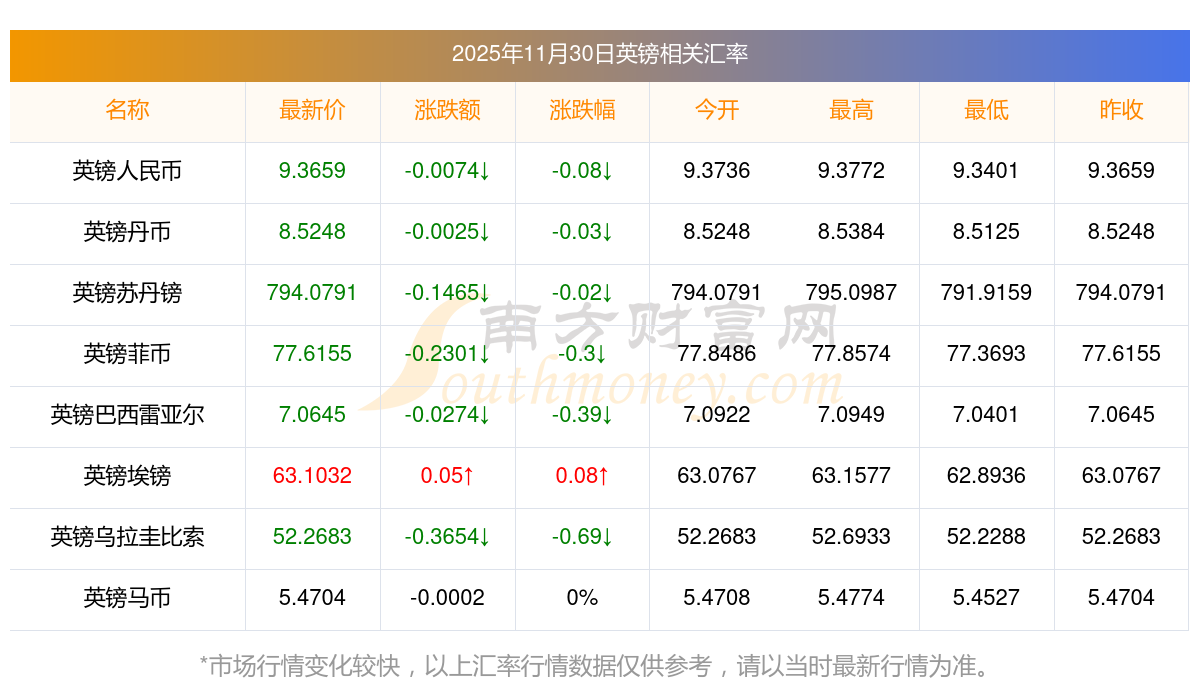Click highest price 5.4774
This screenshot has width=1200, height=697.
pos(851,598)
